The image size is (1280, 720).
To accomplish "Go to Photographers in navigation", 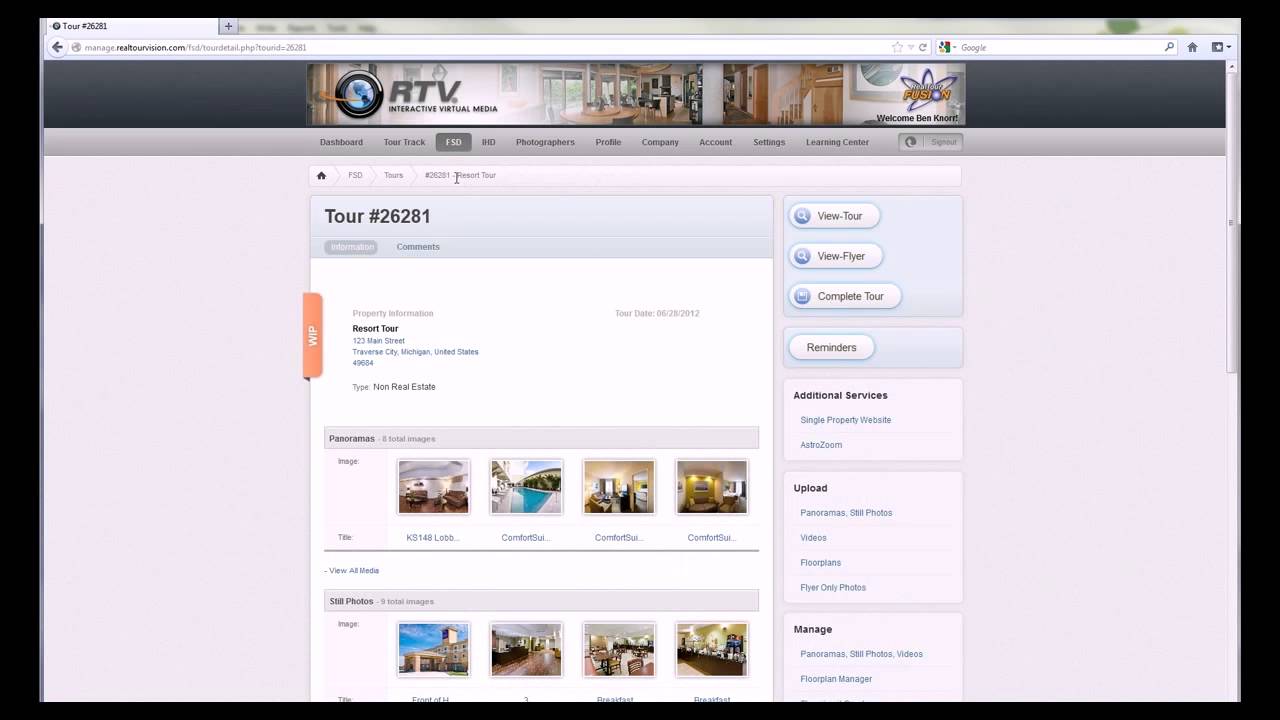I will (545, 142).
